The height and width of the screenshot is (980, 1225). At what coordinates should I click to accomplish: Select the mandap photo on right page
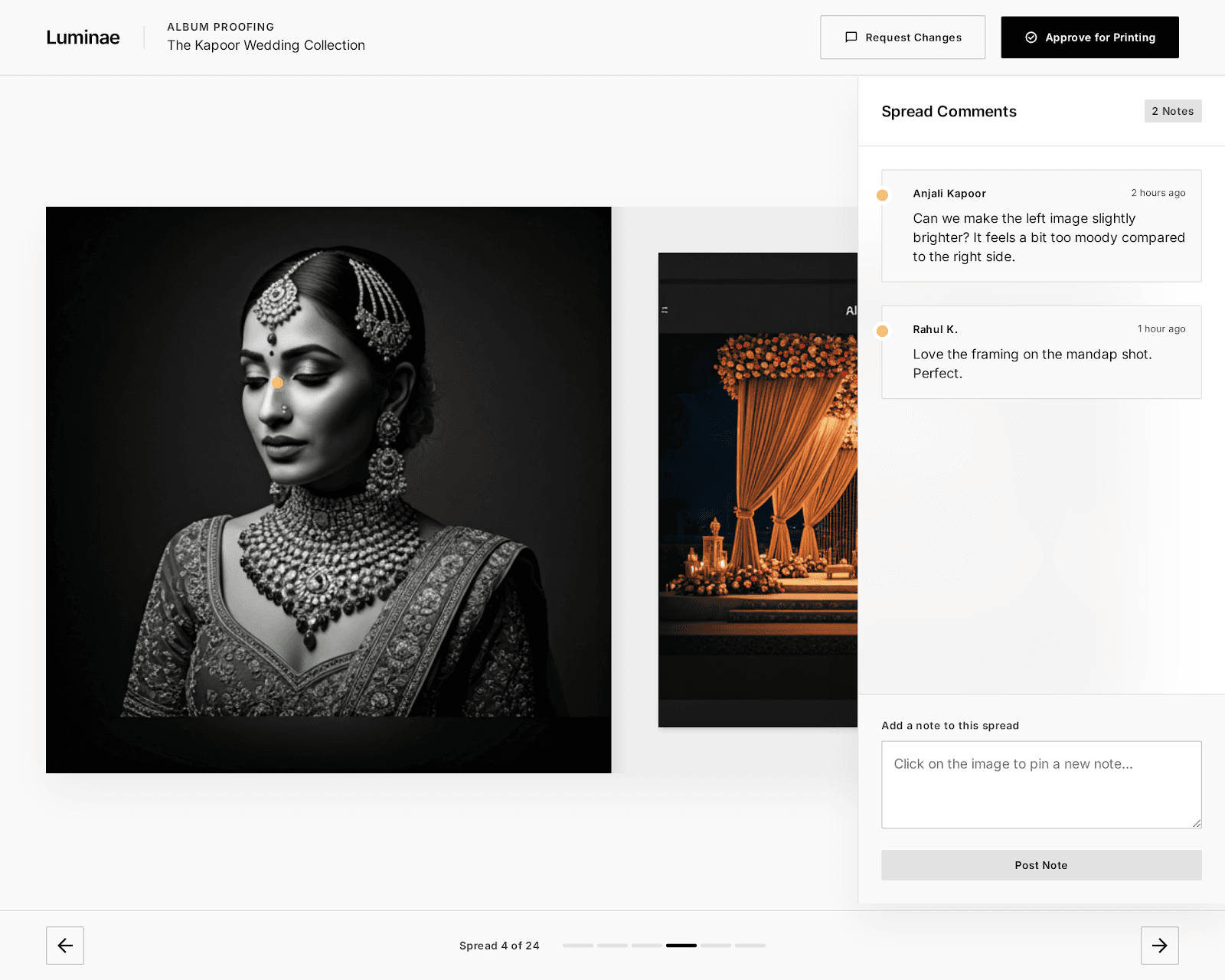pos(758,490)
